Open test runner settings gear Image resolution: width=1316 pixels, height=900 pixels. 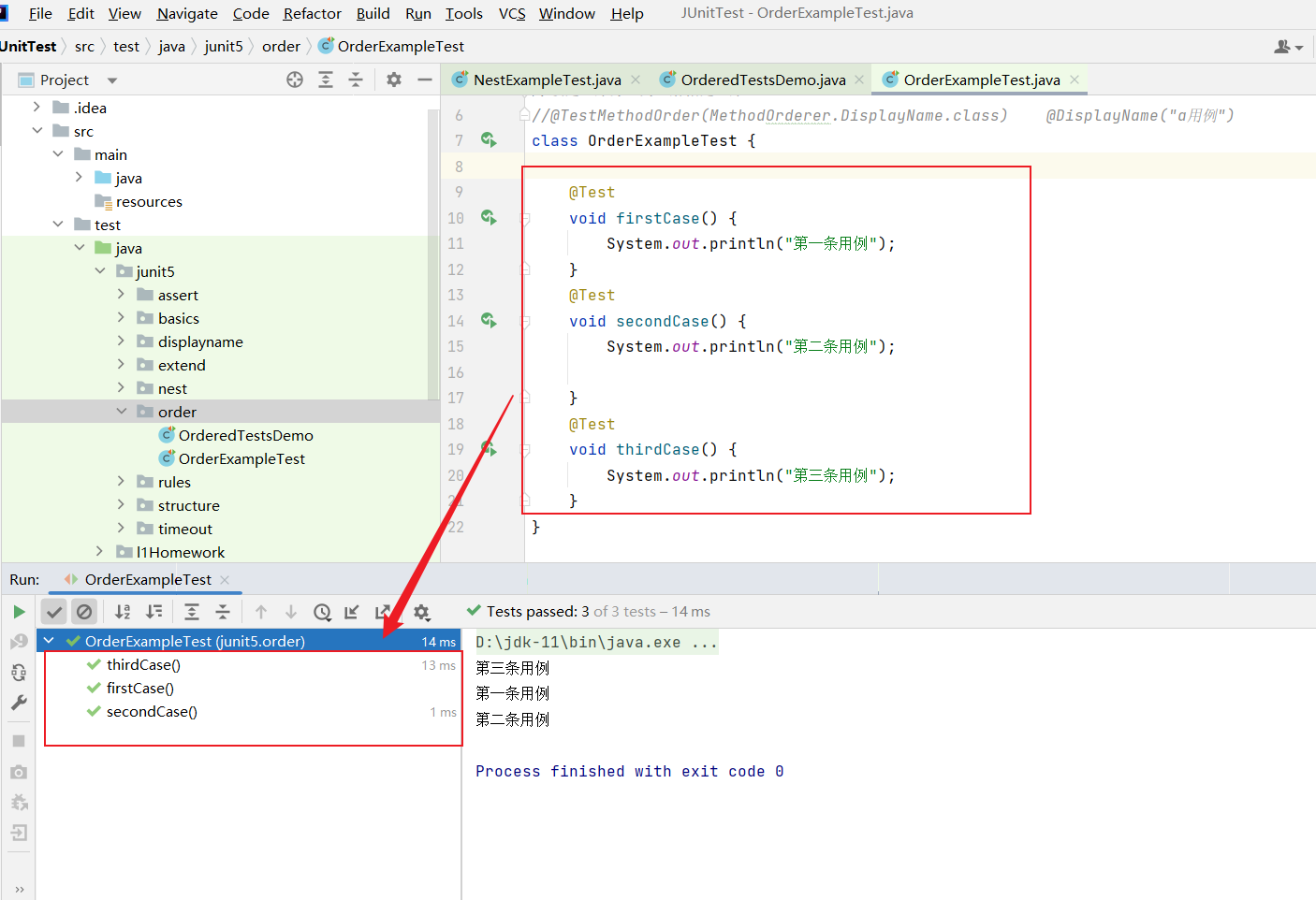[x=422, y=612]
